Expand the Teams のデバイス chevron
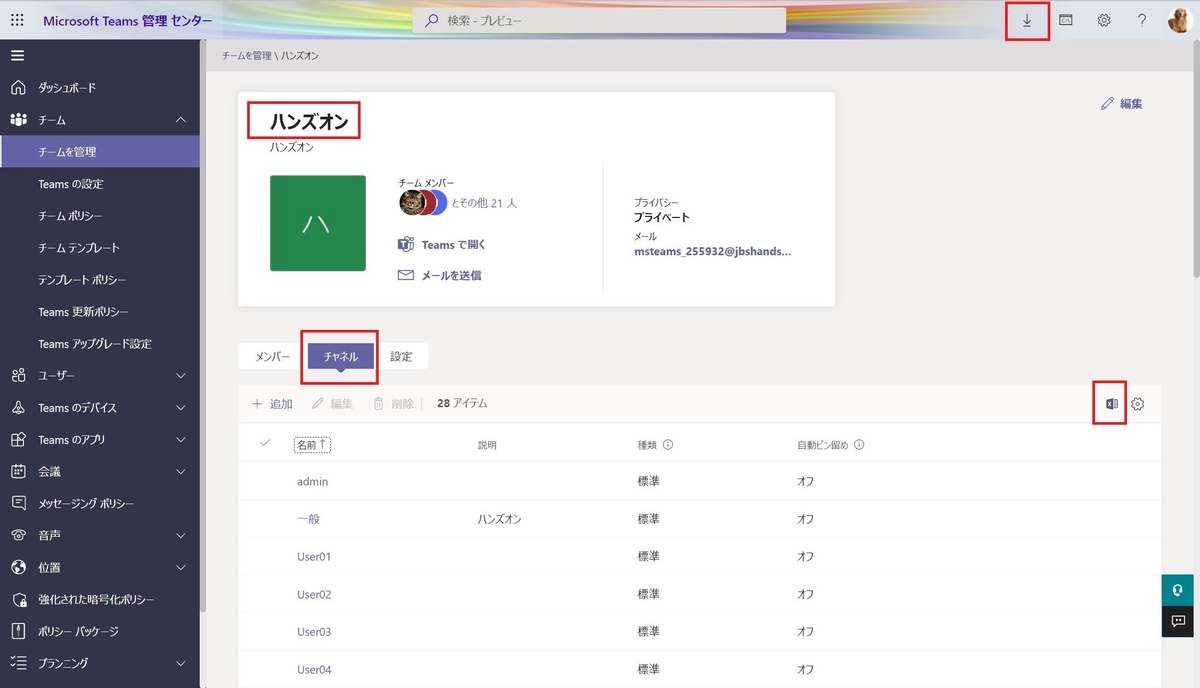 pos(181,408)
